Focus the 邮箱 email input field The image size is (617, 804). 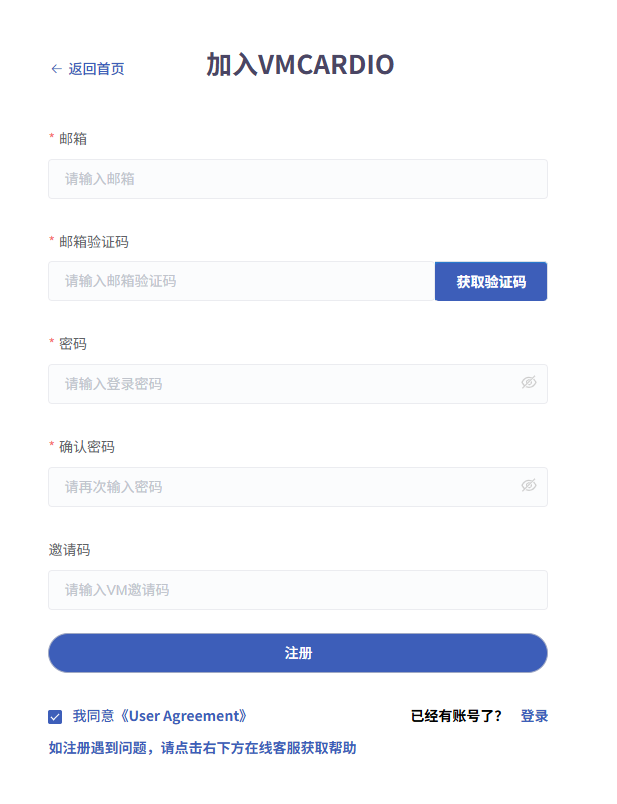coord(298,179)
